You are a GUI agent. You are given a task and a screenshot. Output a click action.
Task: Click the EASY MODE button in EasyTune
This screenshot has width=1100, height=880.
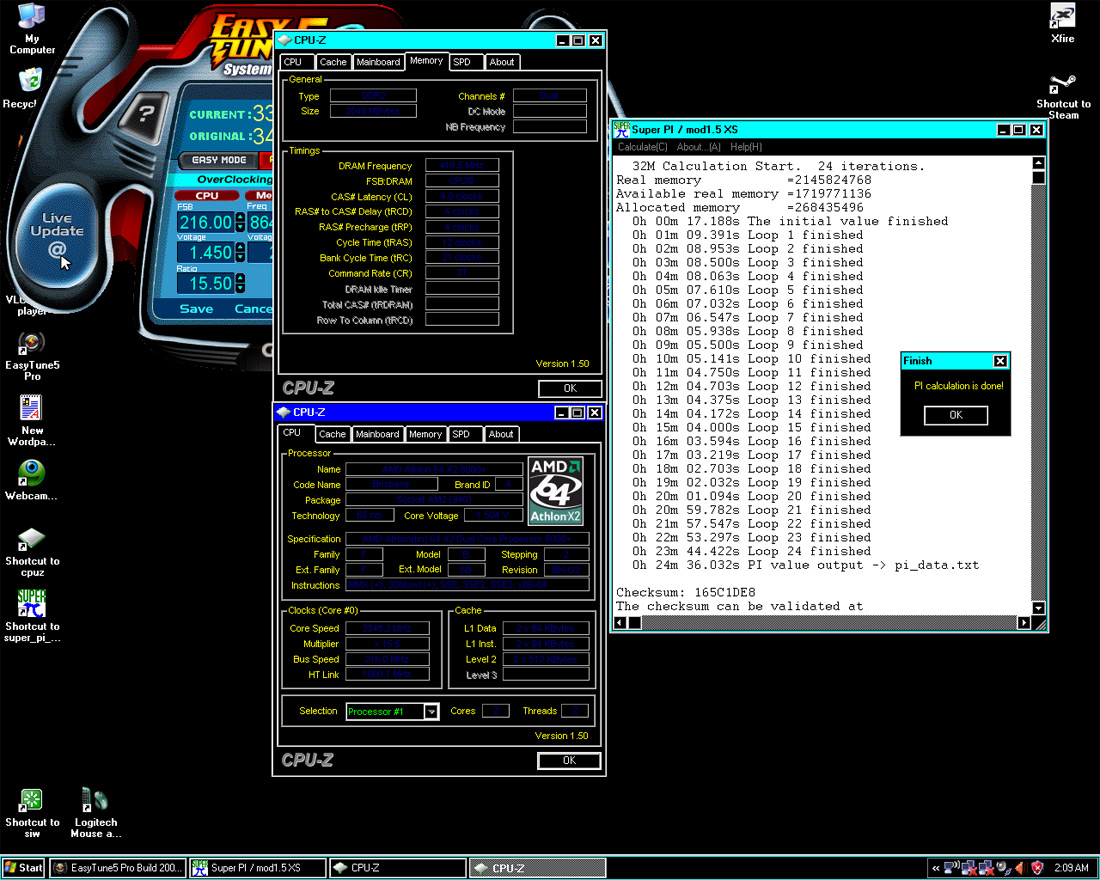click(x=219, y=160)
